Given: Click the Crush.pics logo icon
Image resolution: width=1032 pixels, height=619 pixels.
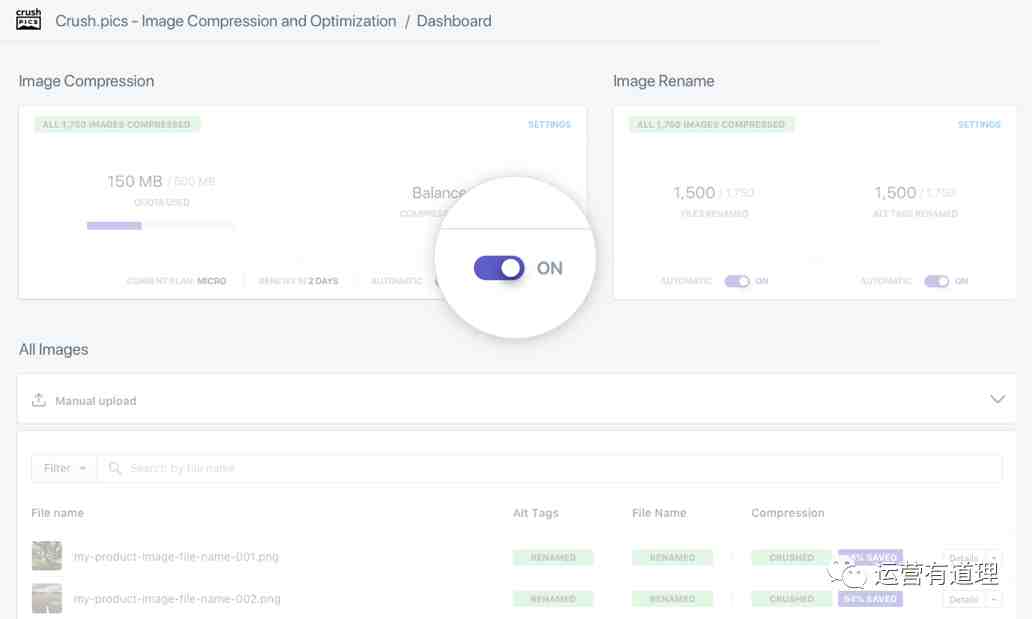Looking at the screenshot, I should 29,20.
